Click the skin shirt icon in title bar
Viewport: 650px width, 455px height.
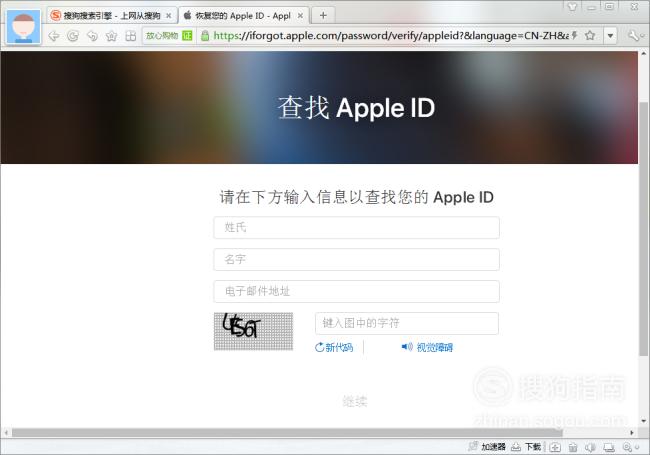[x=572, y=7]
